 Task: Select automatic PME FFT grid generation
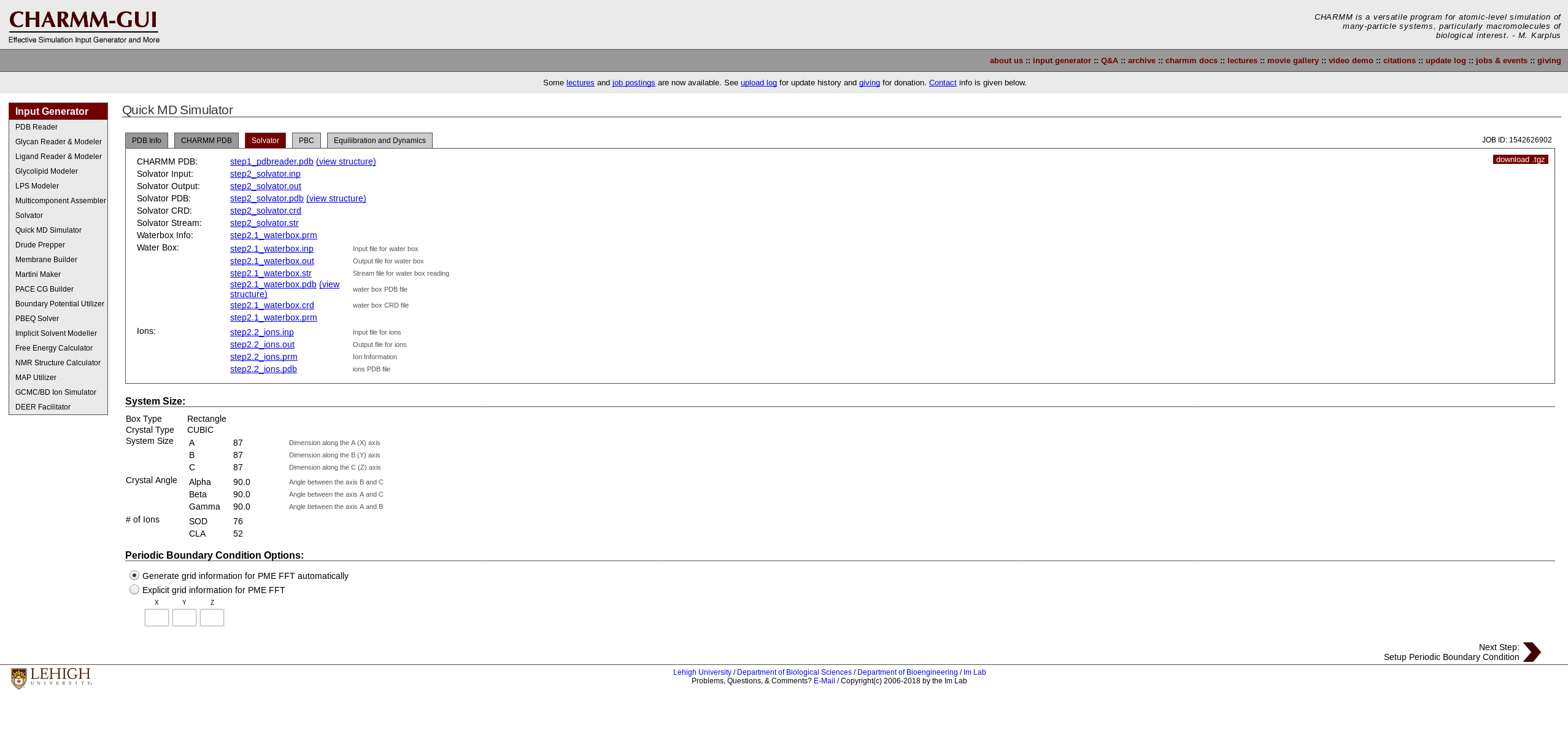tap(134, 575)
